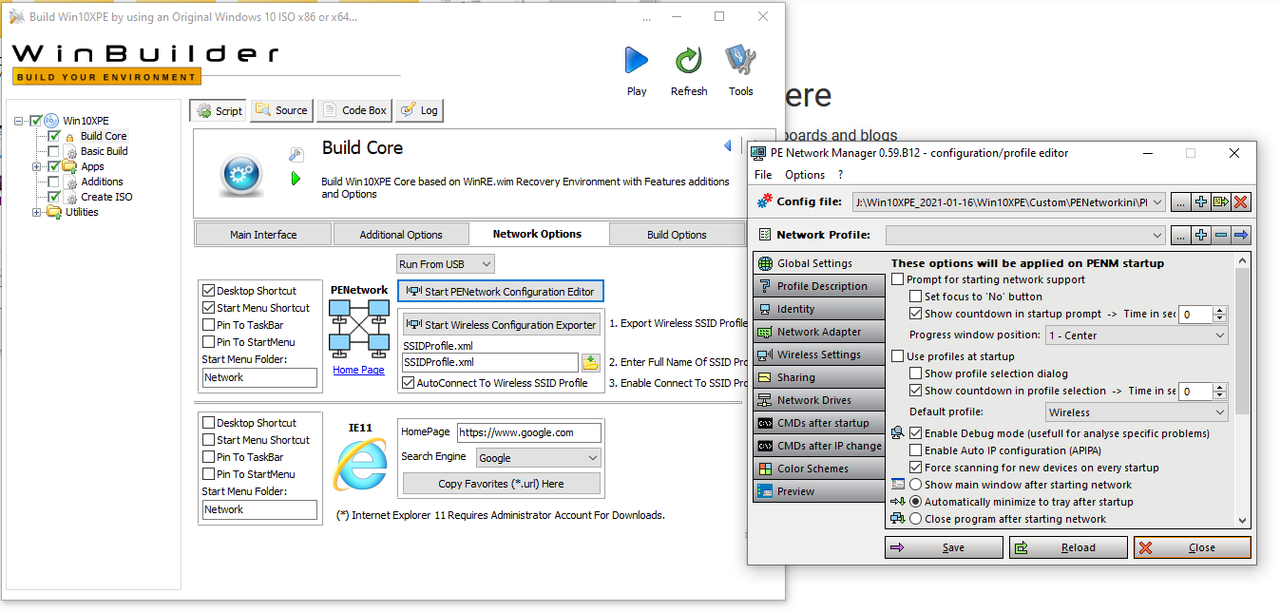Screen dimensions: 1280x613
Task: Click the Apps folder icon in tree
Action: coord(70,166)
